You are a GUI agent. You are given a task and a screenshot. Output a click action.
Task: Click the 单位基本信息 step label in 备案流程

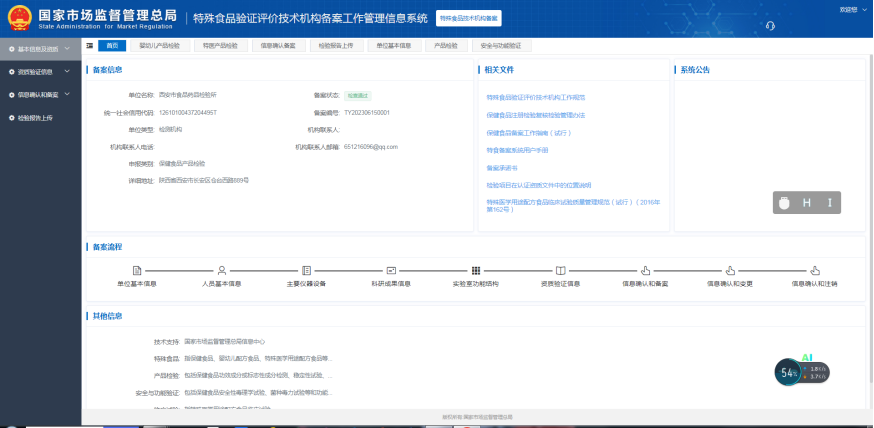[137, 284]
